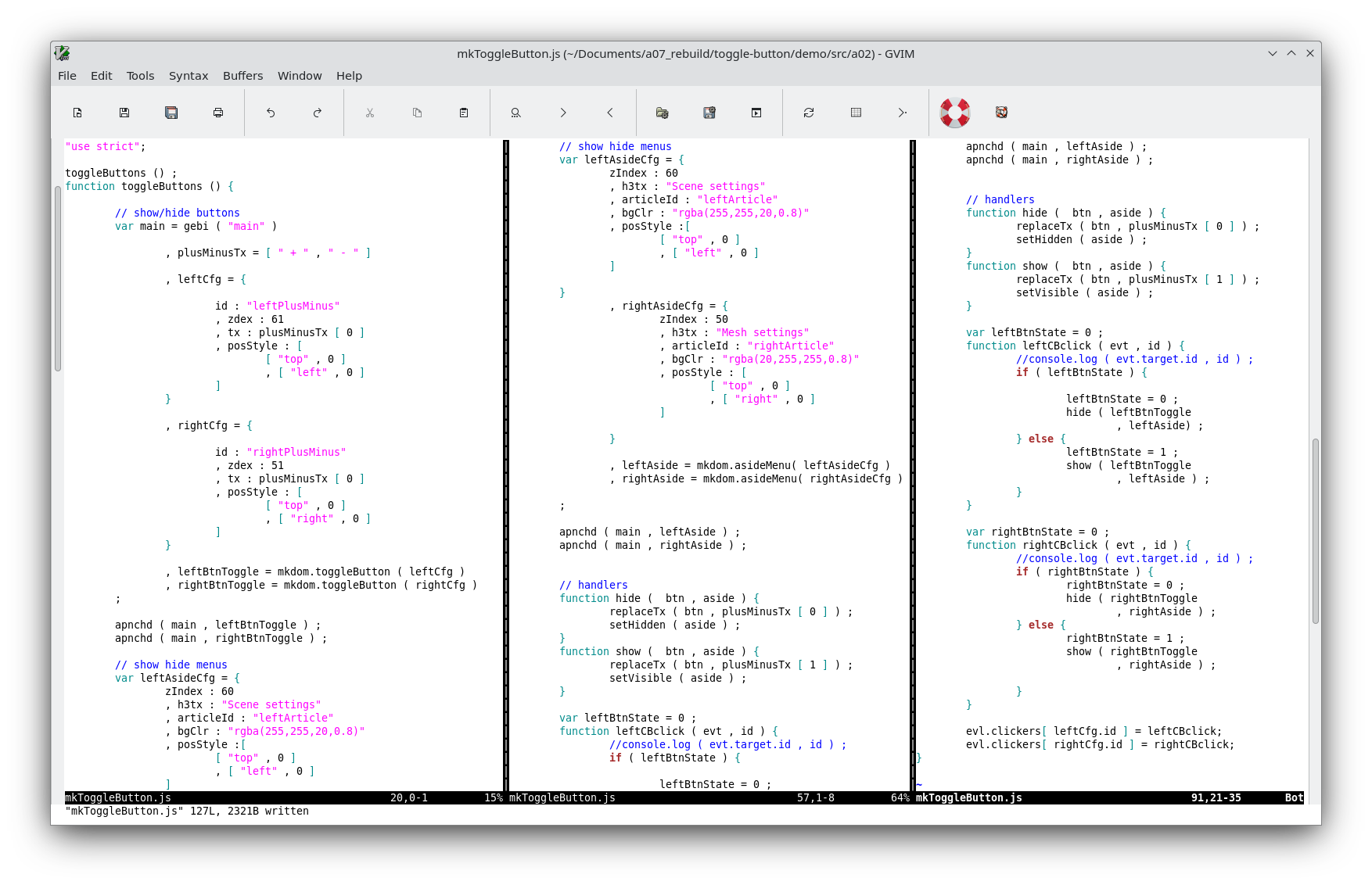Click the Open file toolbar icon
This screenshot has height=885, width=1372.
click(x=77, y=113)
